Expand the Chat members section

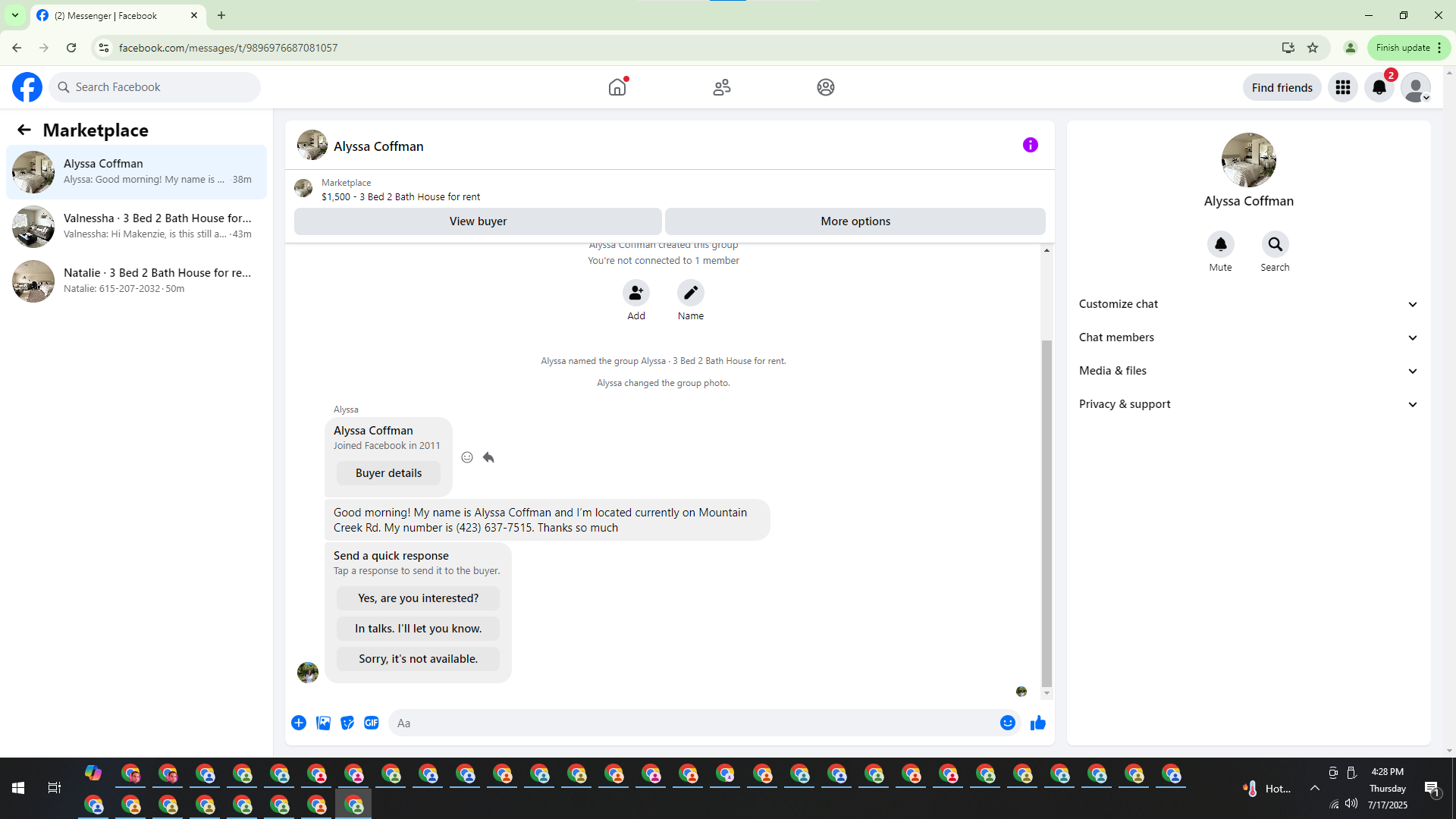1248,337
